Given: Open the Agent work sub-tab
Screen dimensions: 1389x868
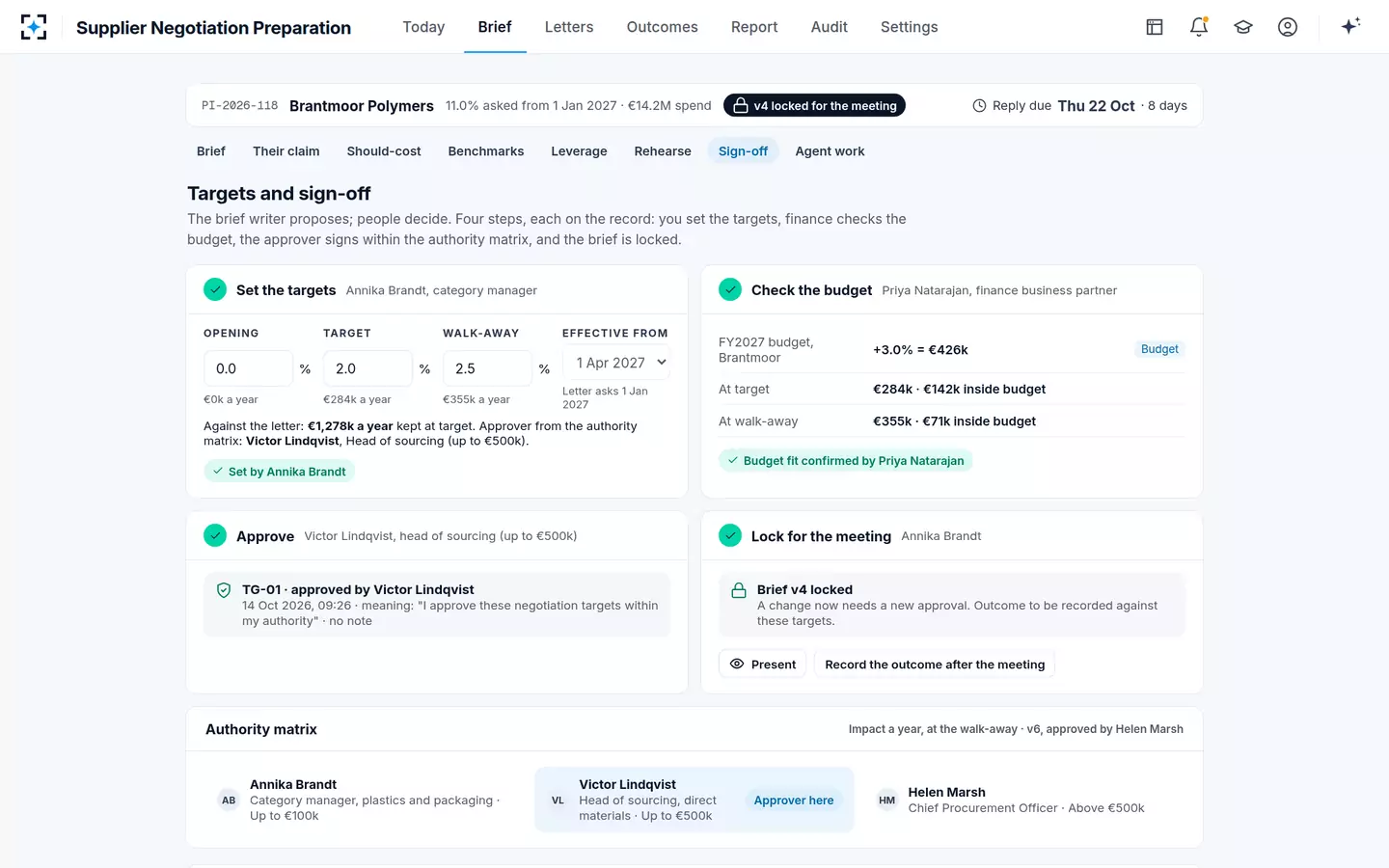Looking at the screenshot, I should 830,151.
